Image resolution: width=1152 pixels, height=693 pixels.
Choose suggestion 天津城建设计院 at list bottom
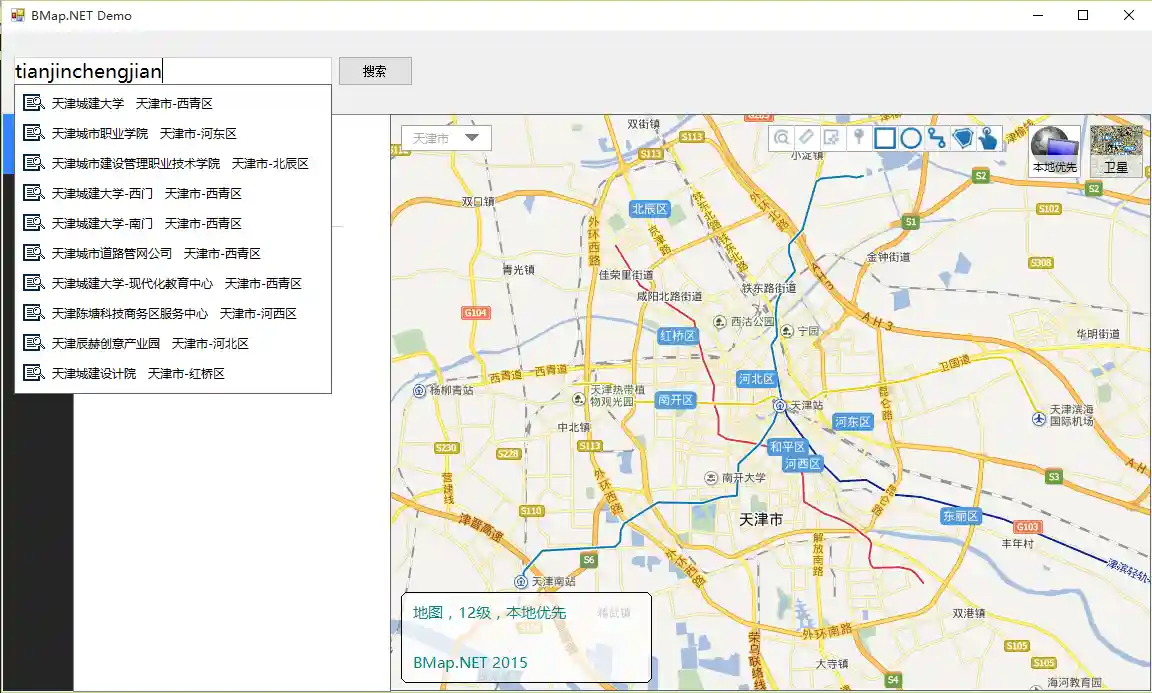(x=138, y=373)
